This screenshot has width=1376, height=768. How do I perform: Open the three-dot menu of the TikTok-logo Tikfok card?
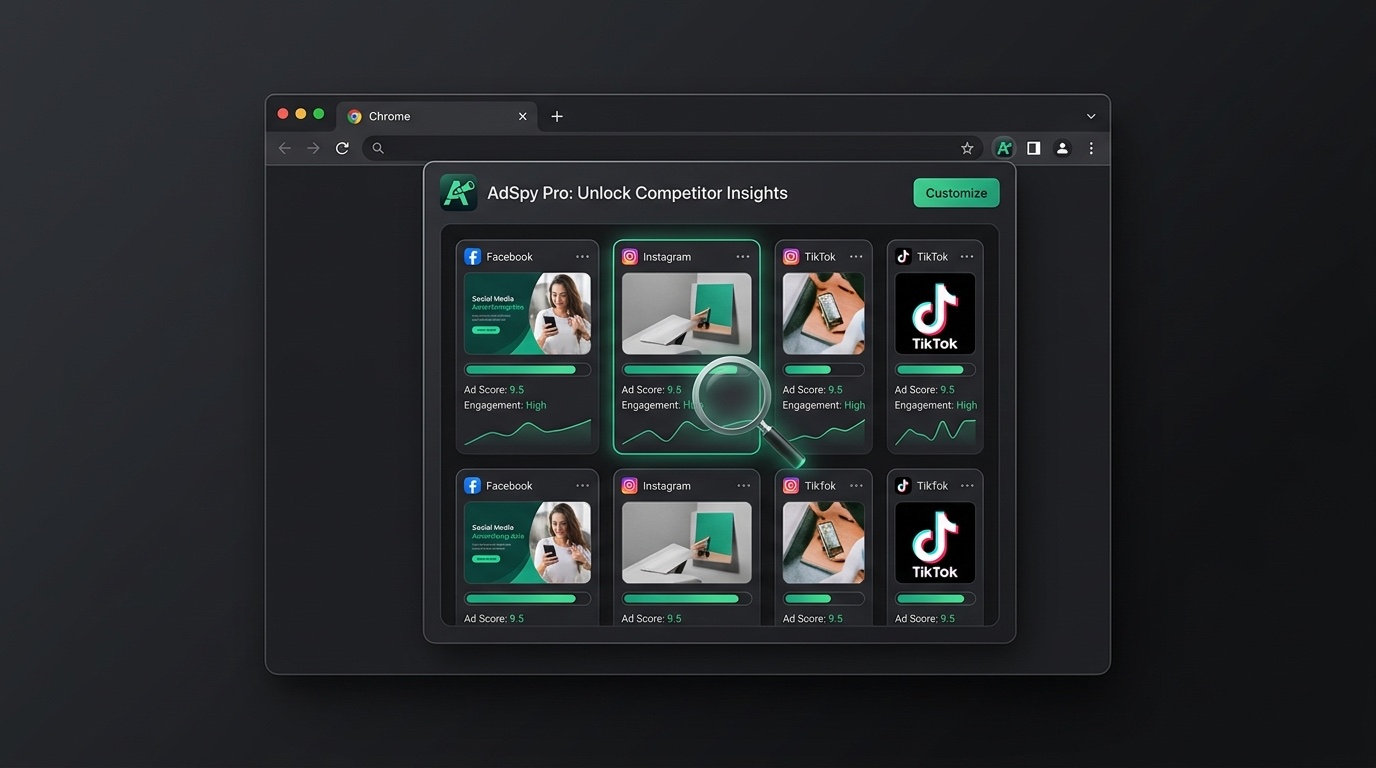pos(967,486)
